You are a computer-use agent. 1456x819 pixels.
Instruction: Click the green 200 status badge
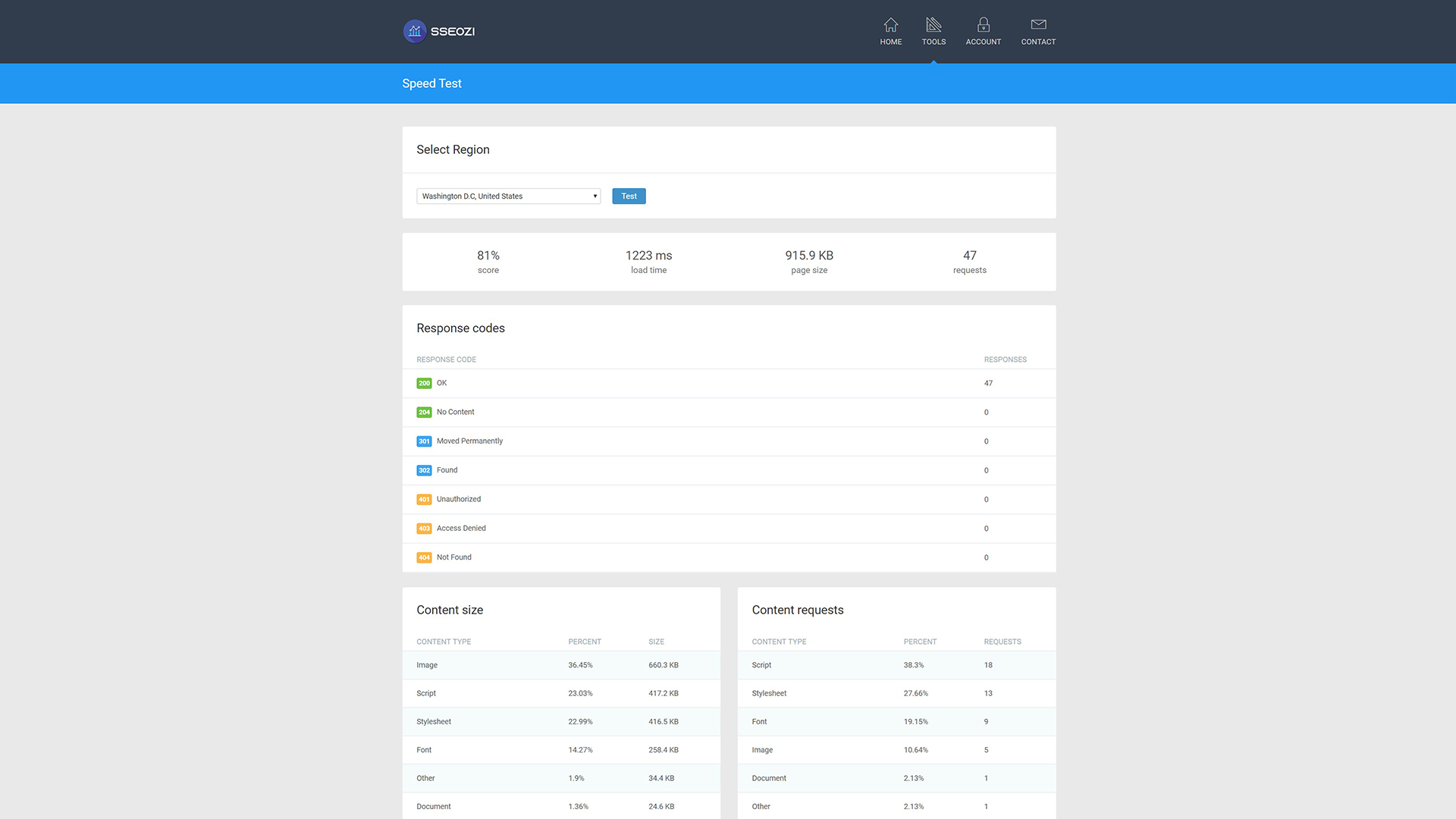[x=424, y=383]
